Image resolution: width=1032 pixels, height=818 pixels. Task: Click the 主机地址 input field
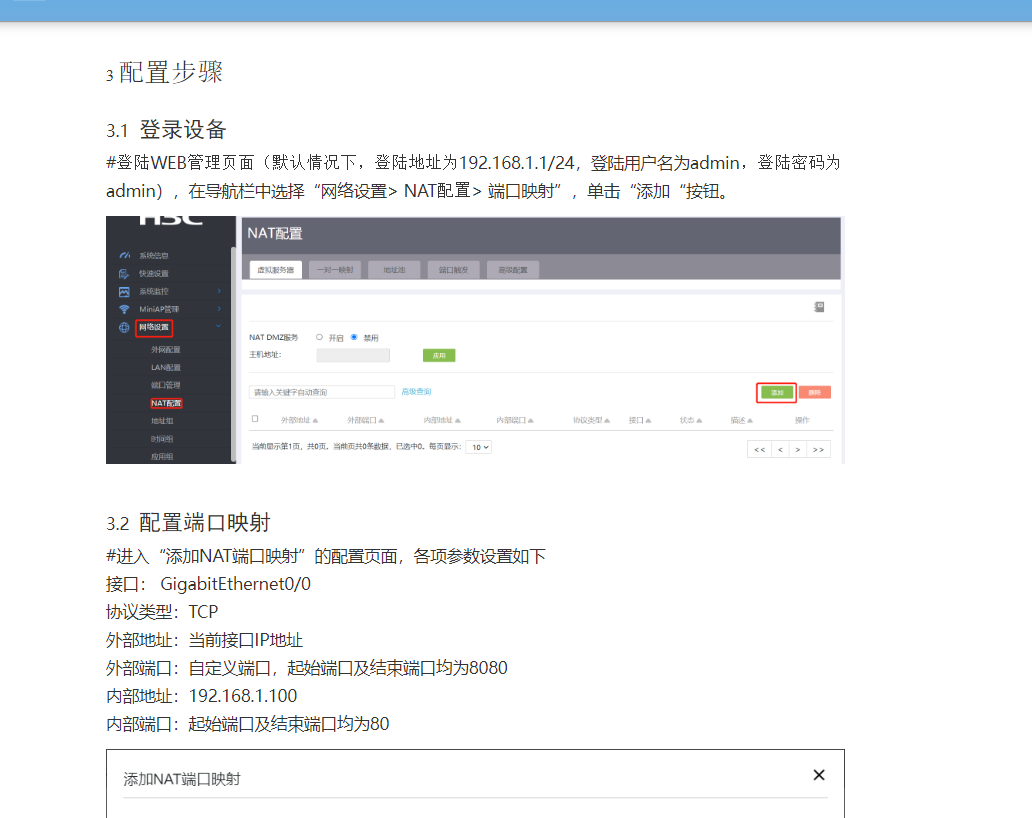[x=353, y=355]
